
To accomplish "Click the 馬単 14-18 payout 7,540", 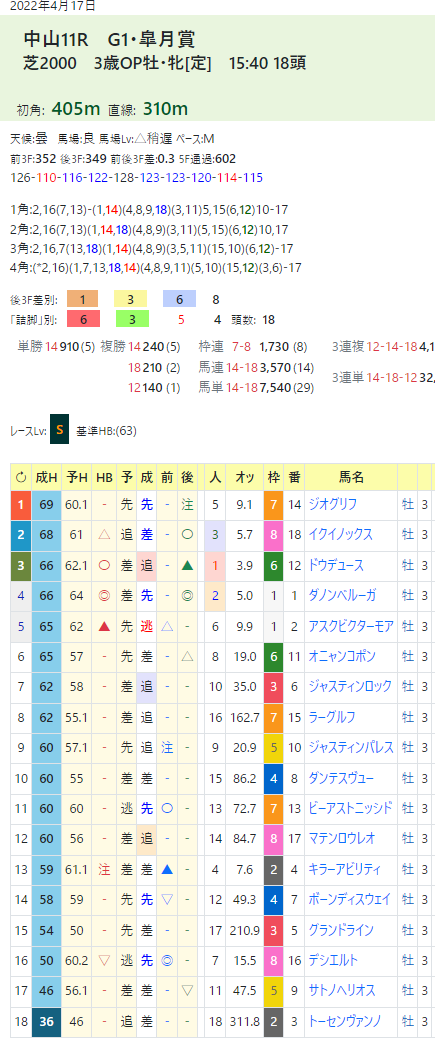I will 274,387.
